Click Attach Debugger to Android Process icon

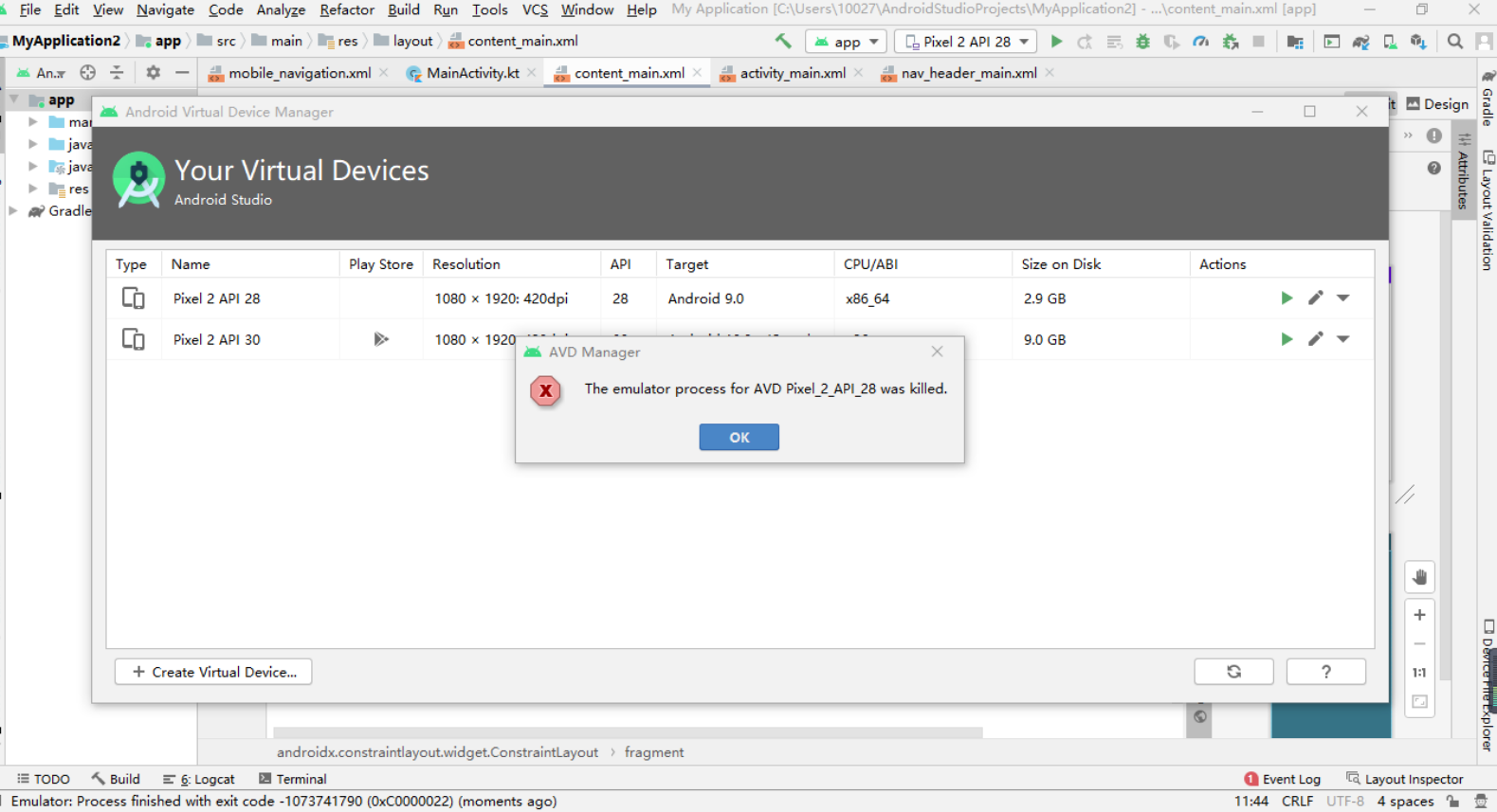(x=1231, y=42)
